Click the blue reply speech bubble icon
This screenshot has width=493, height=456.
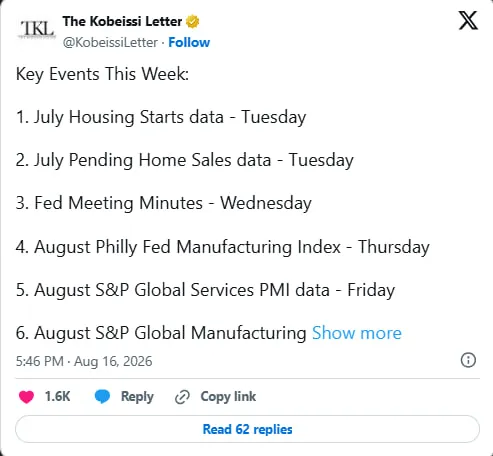coord(102,396)
